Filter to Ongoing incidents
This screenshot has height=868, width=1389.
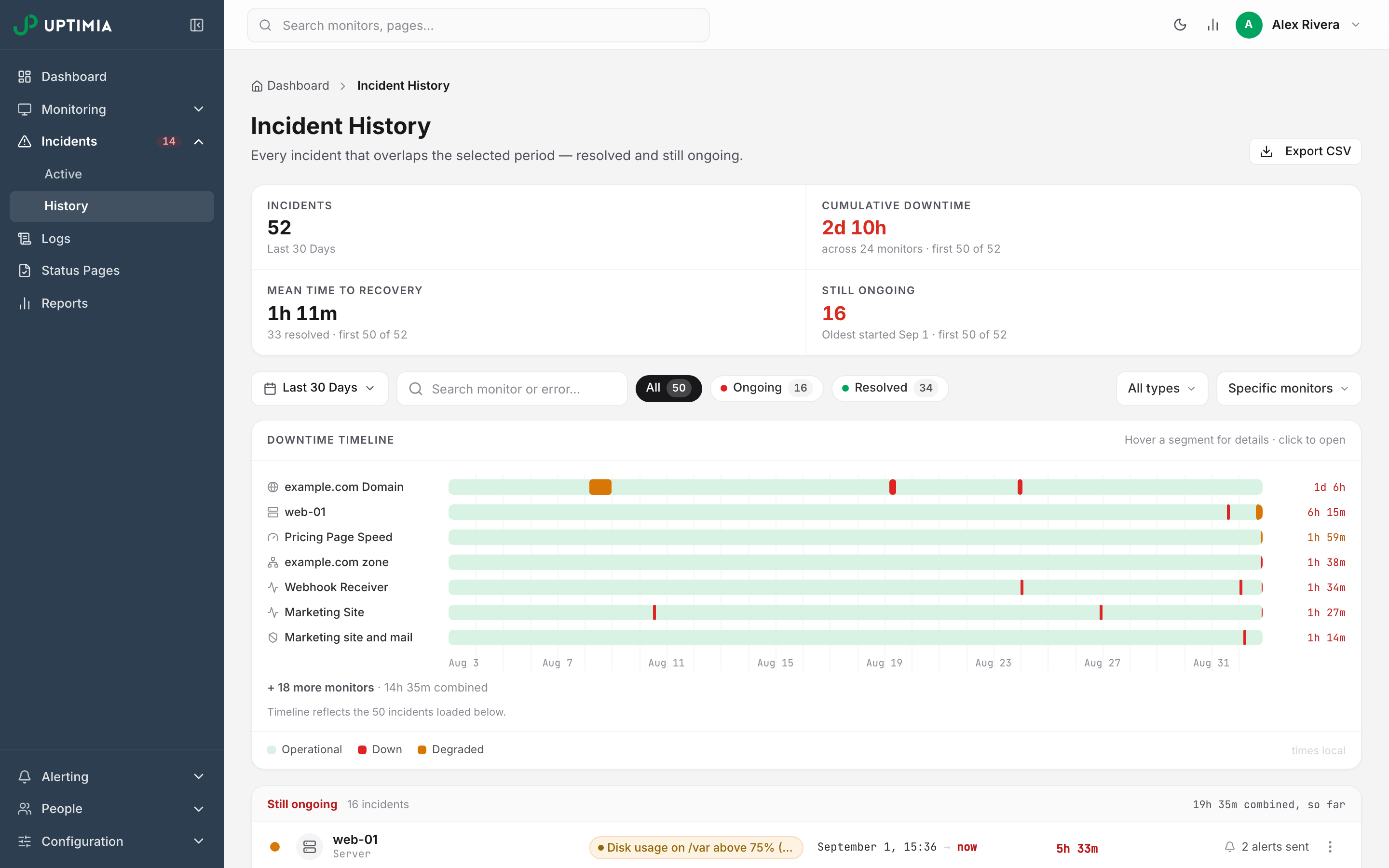click(766, 388)
